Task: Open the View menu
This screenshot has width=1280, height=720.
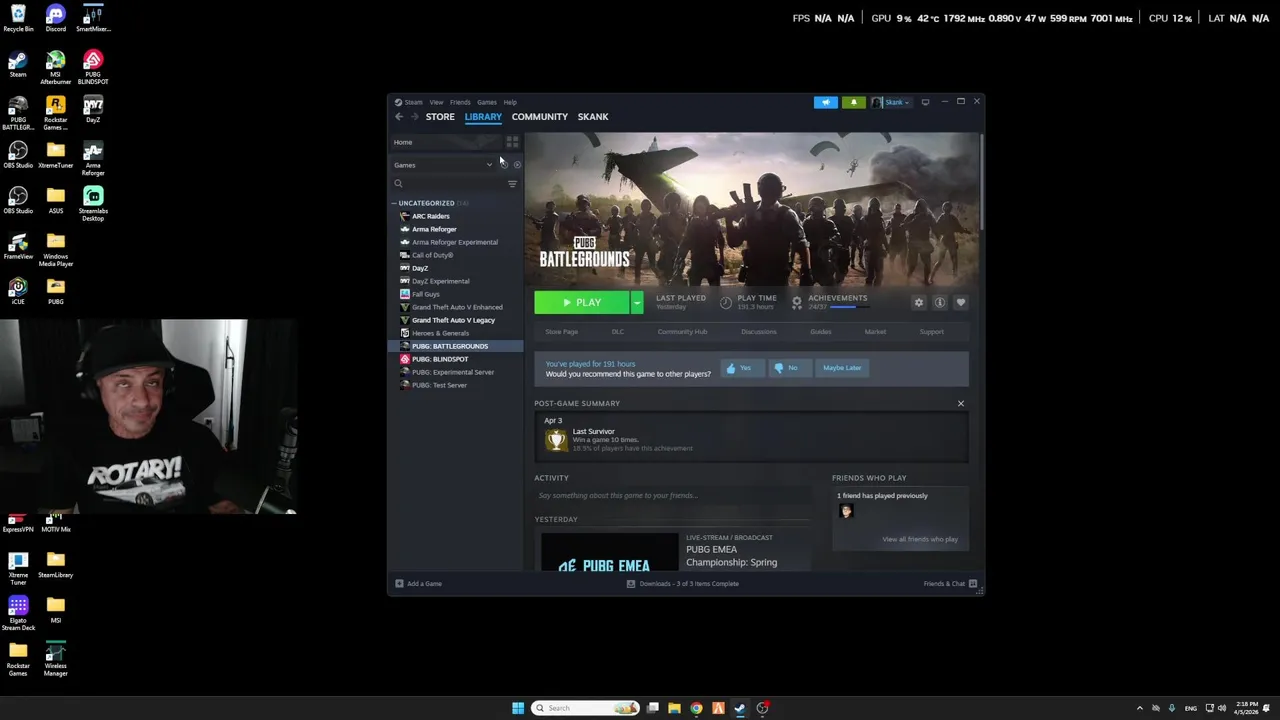Action: [x=436, y=102]
